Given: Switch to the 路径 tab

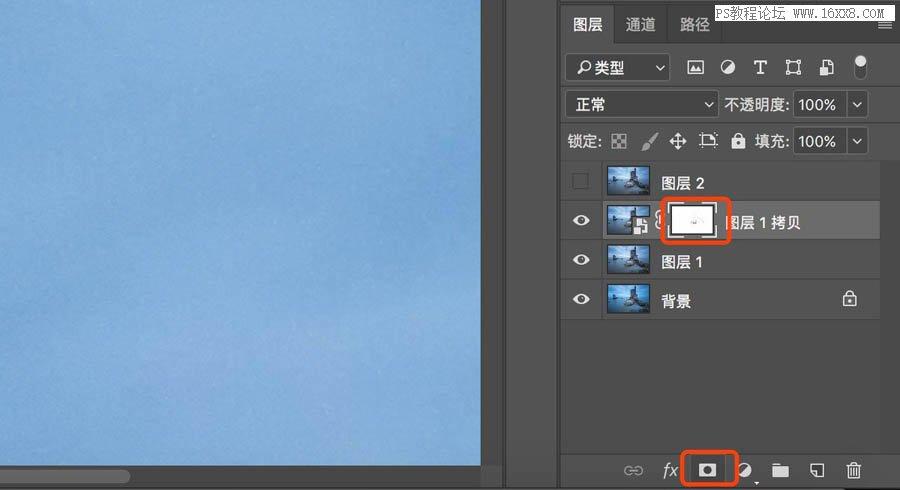Looking at the screenshot, I should point(694,25).
